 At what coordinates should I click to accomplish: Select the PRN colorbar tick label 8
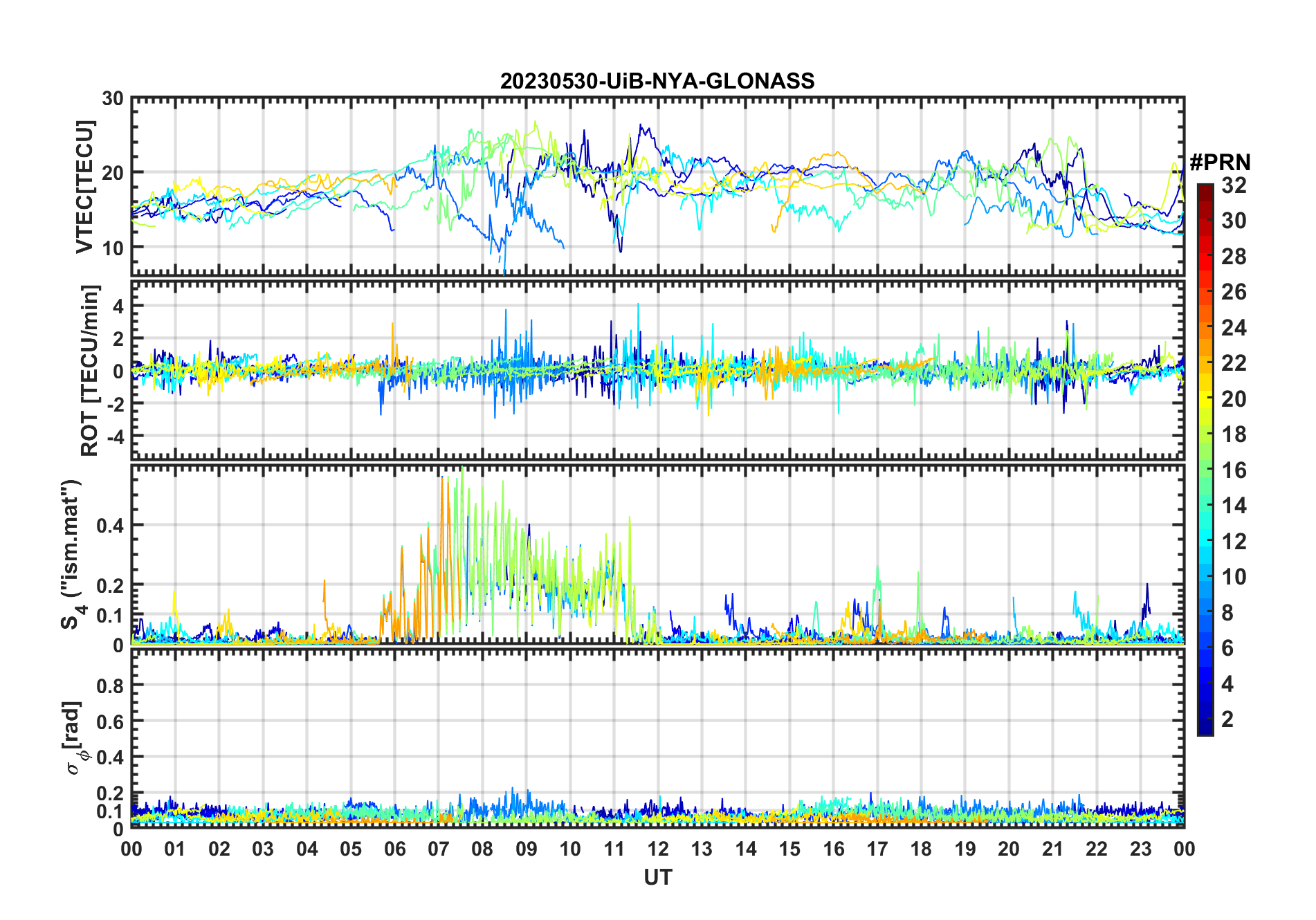click(x=1227, y=613)
